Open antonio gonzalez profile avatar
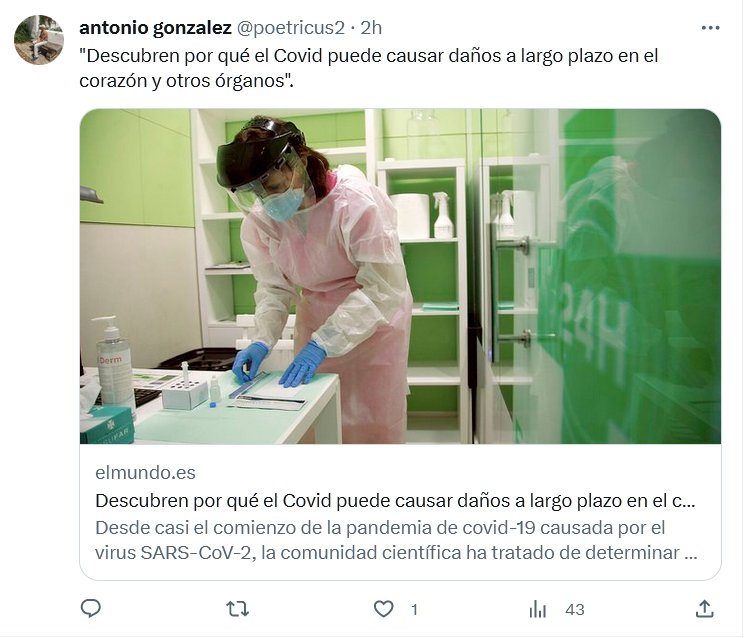Viewport: 748px width, 638px height. (x=39, y=40)
